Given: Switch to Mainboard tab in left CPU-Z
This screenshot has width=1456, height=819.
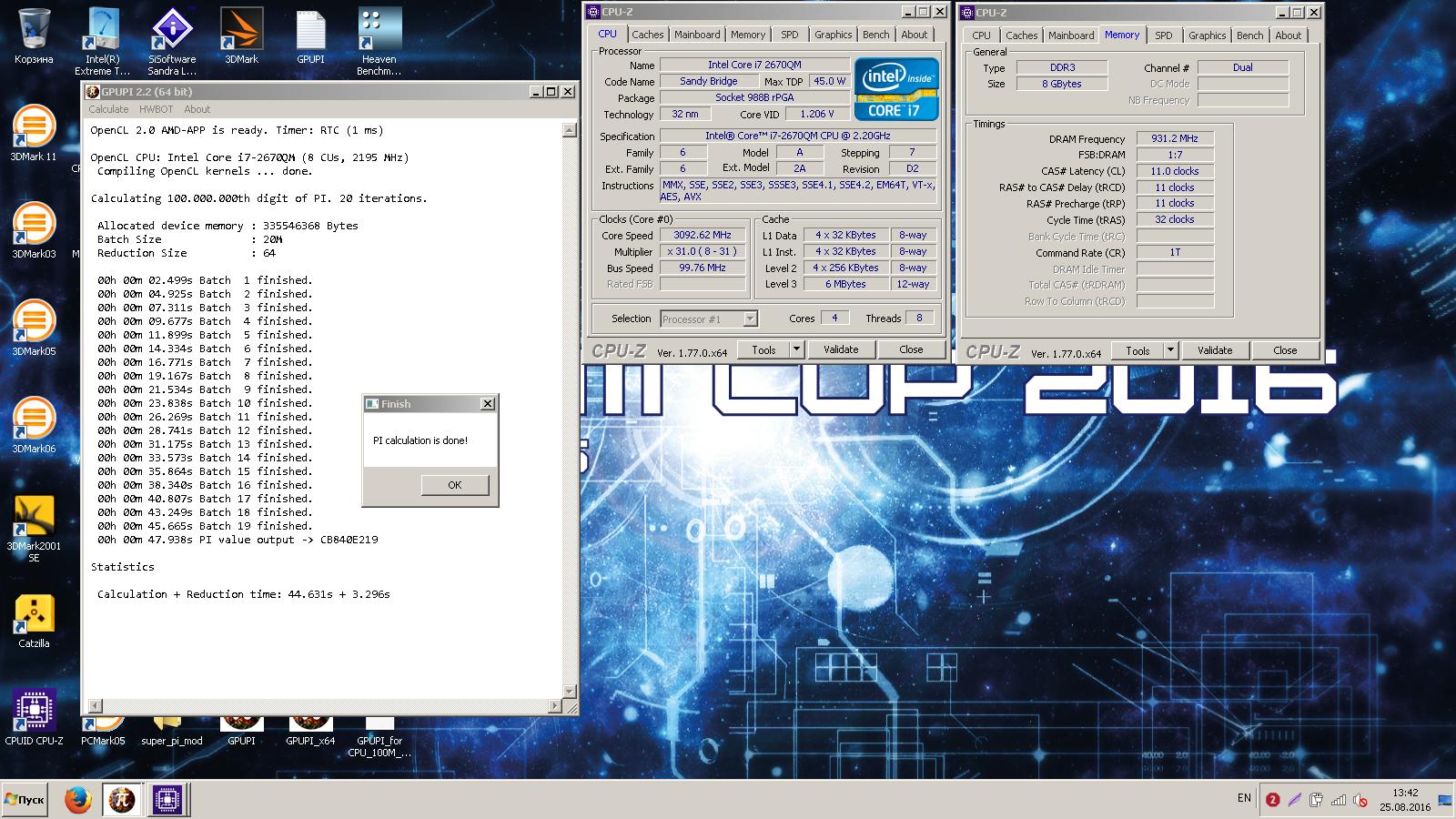Looking at the screenshot, I should pyautogui.click(x=697, y=35).
